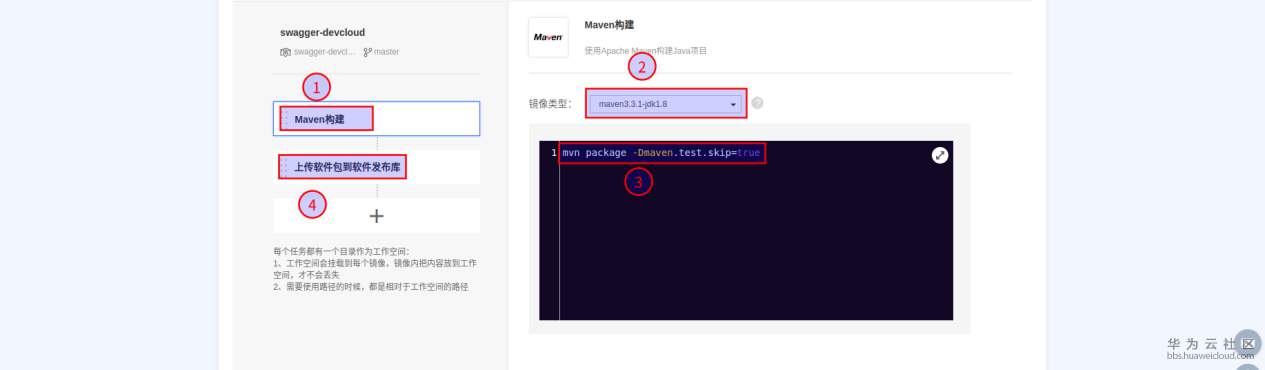Click the Maven构建 header title

pos(609,24)
